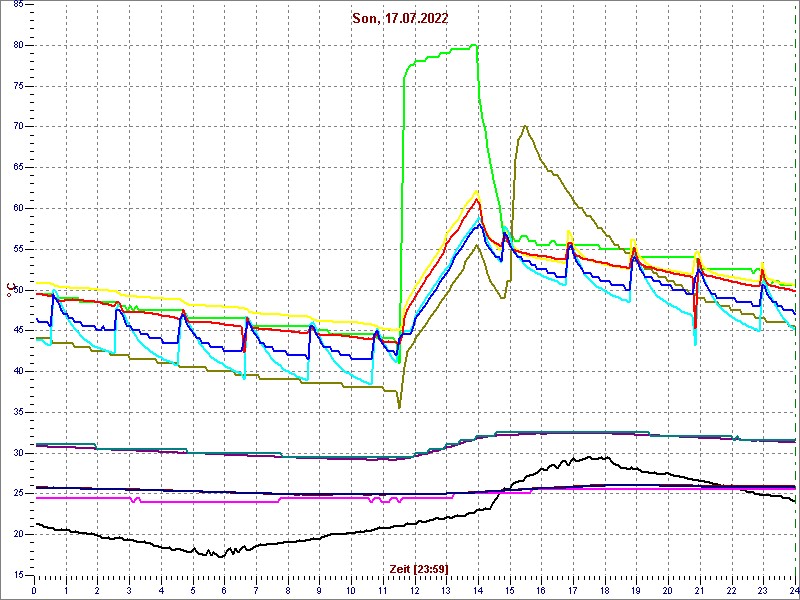The height and width of the screenshot is (600, 800).
Task: Click the olive curve's minimum near 35 degrees
Action: click(399, 407)
